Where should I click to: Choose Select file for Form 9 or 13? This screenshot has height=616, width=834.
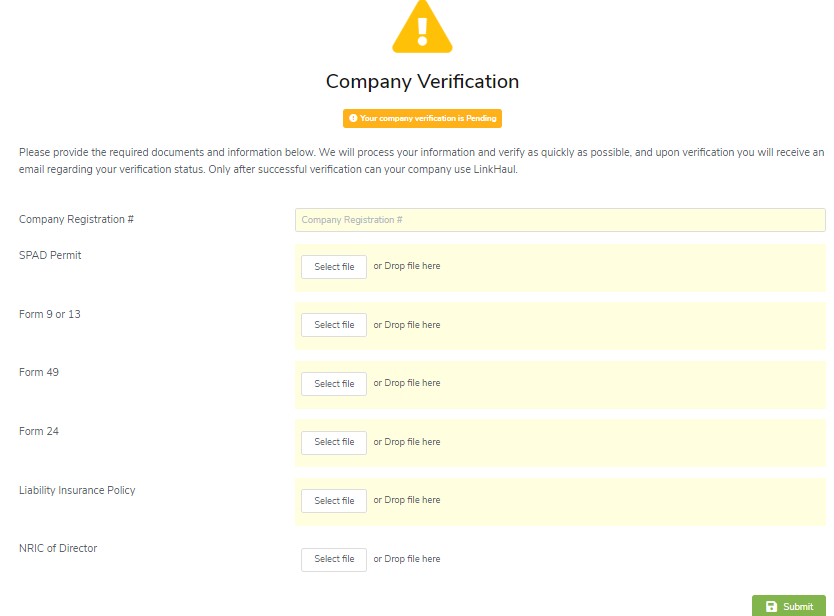(334, 325)
